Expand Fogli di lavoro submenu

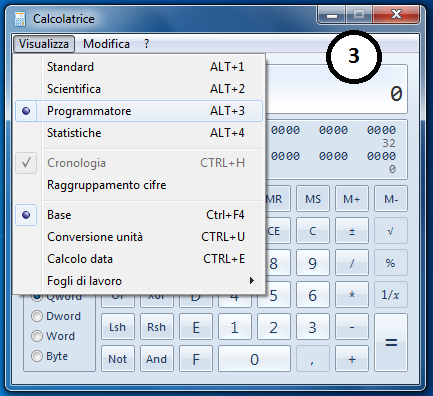tap(139, 281)
